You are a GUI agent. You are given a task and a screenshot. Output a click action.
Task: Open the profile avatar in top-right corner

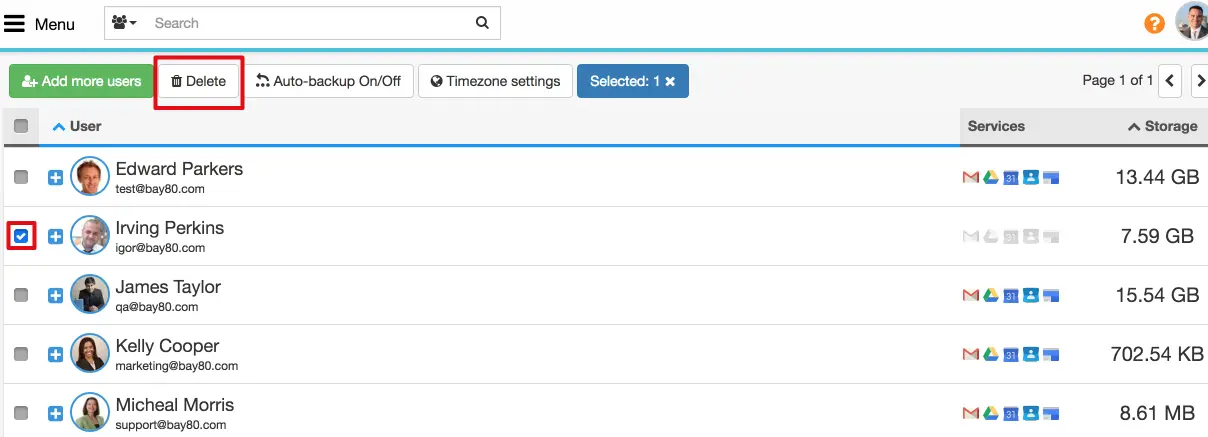coord(1192,21)
